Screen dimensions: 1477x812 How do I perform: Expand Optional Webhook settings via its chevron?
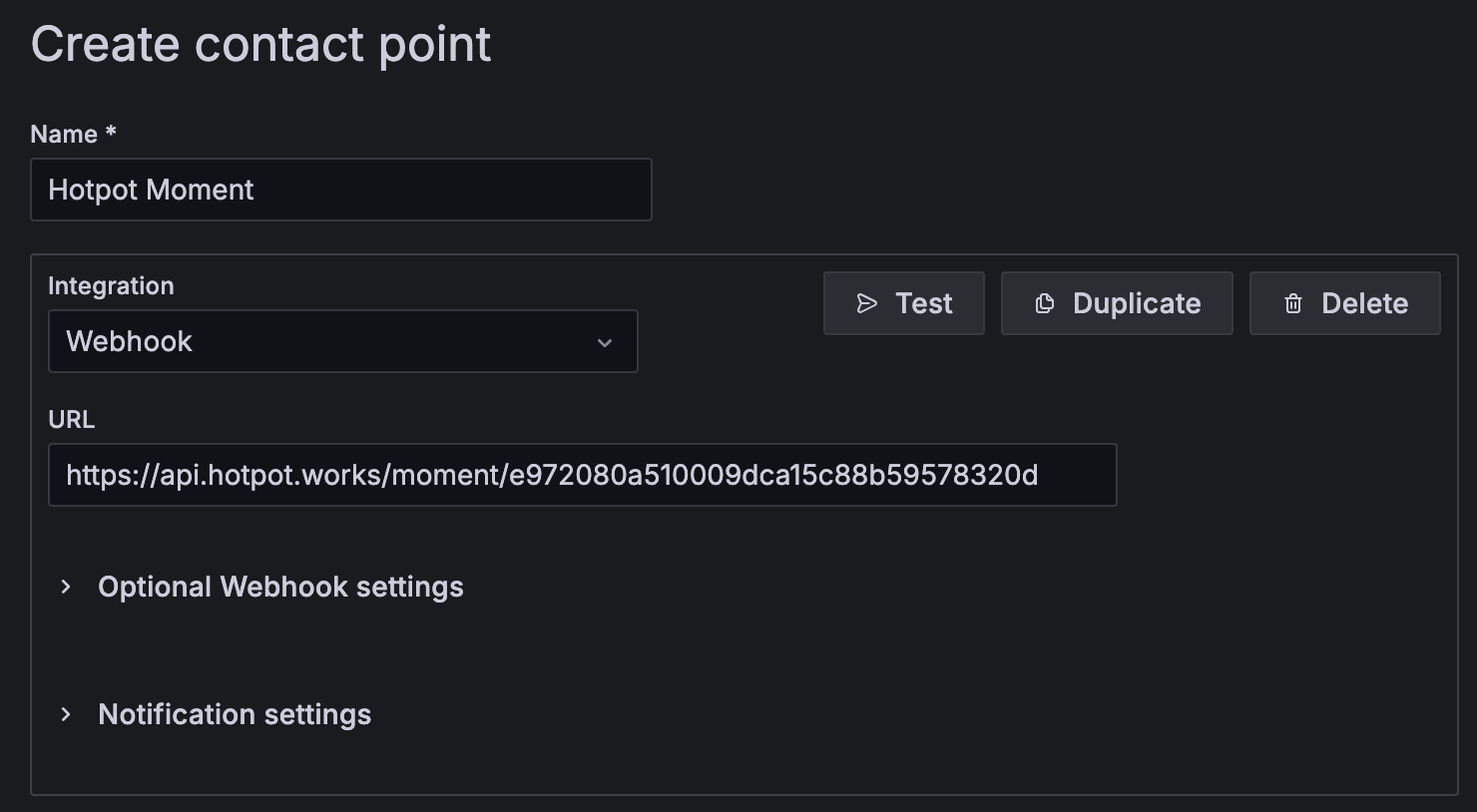66,587
